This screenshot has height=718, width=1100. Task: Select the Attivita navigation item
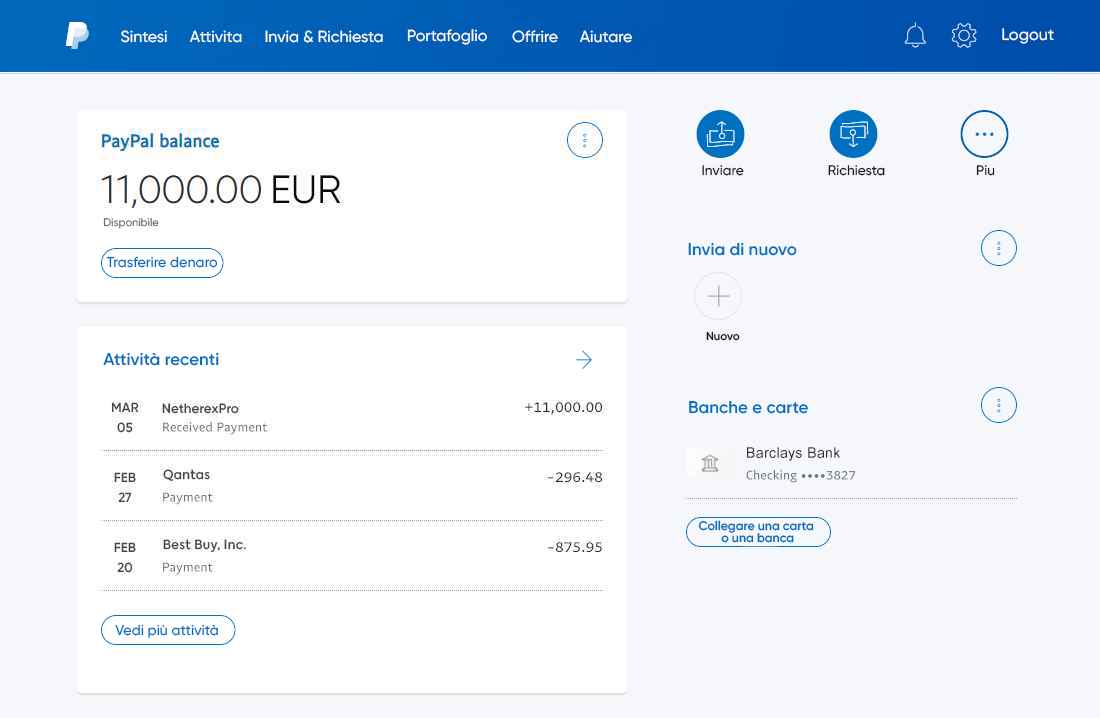coord(216,37)
